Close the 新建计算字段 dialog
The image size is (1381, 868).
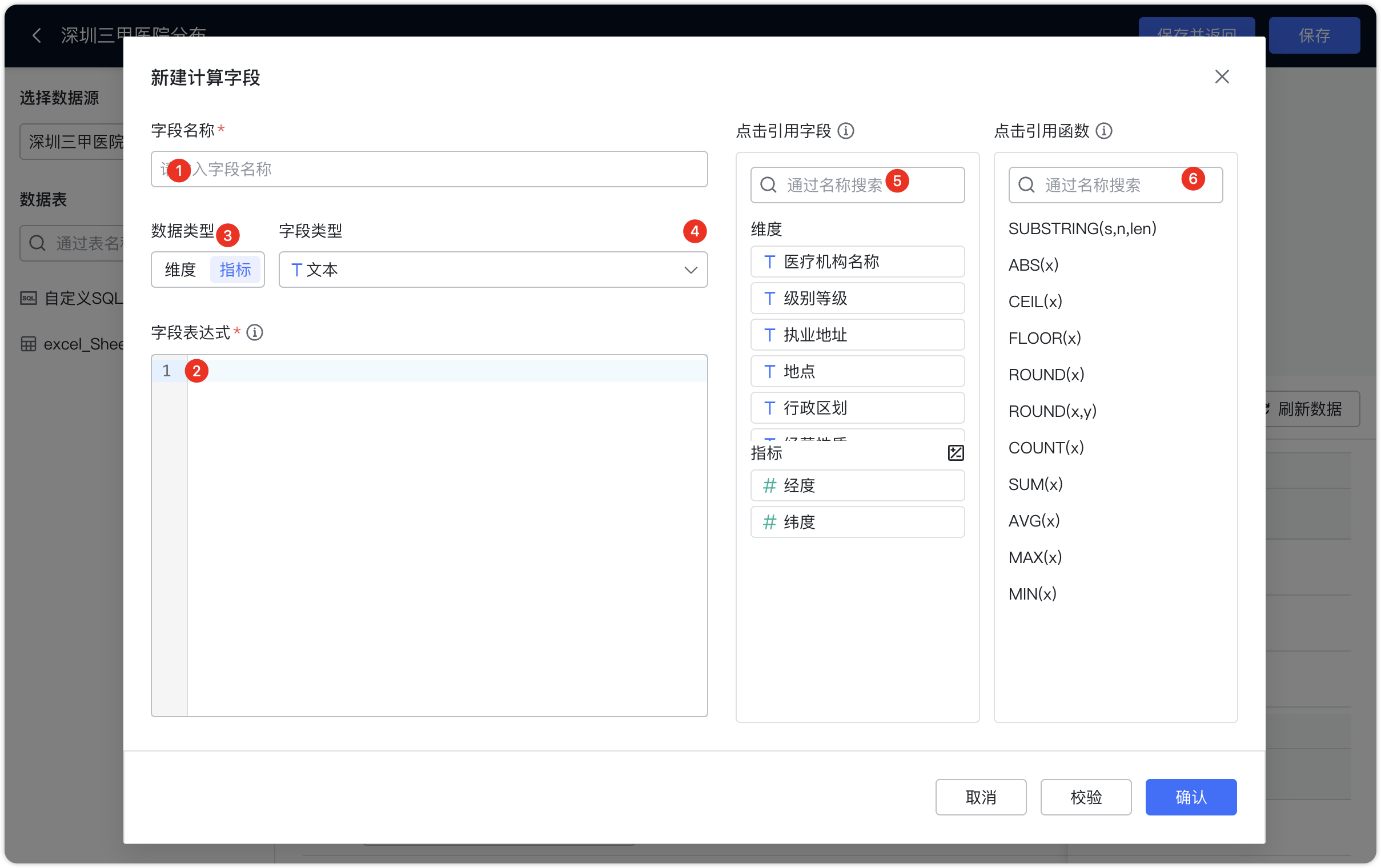[1222, 77]
